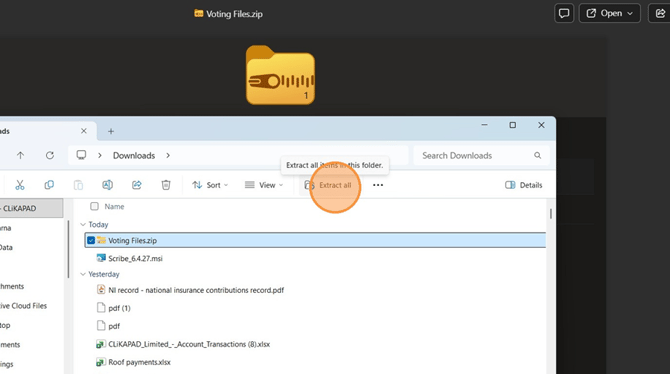Collapse the Today group

(x=83, y=224)
